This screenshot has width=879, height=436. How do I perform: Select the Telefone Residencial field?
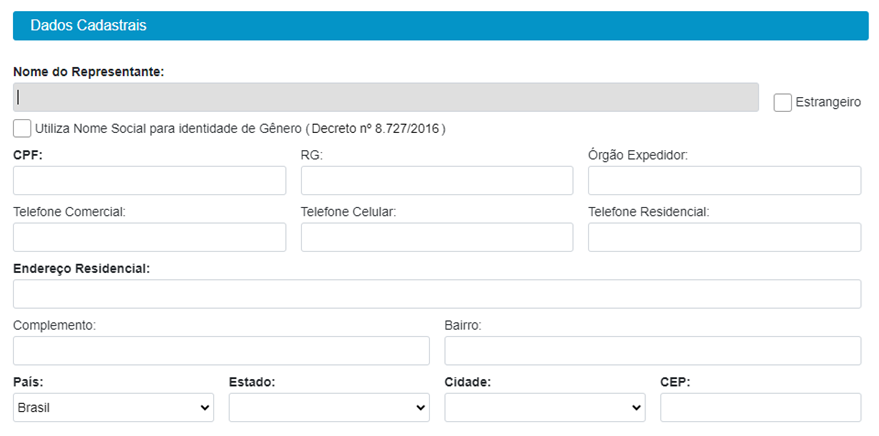(724, 237)
